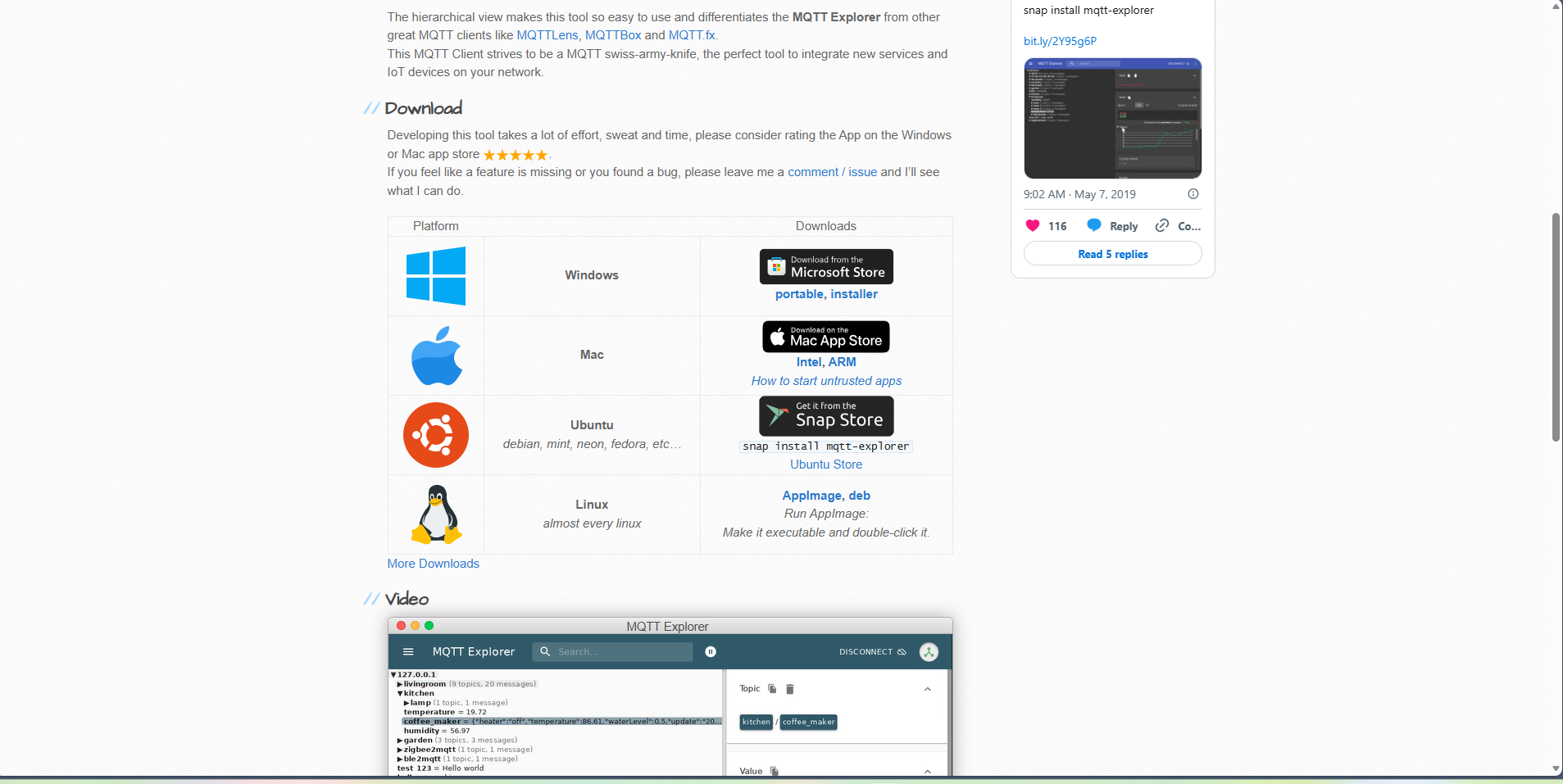Download the Mac ARM build

tap(843, 362)
